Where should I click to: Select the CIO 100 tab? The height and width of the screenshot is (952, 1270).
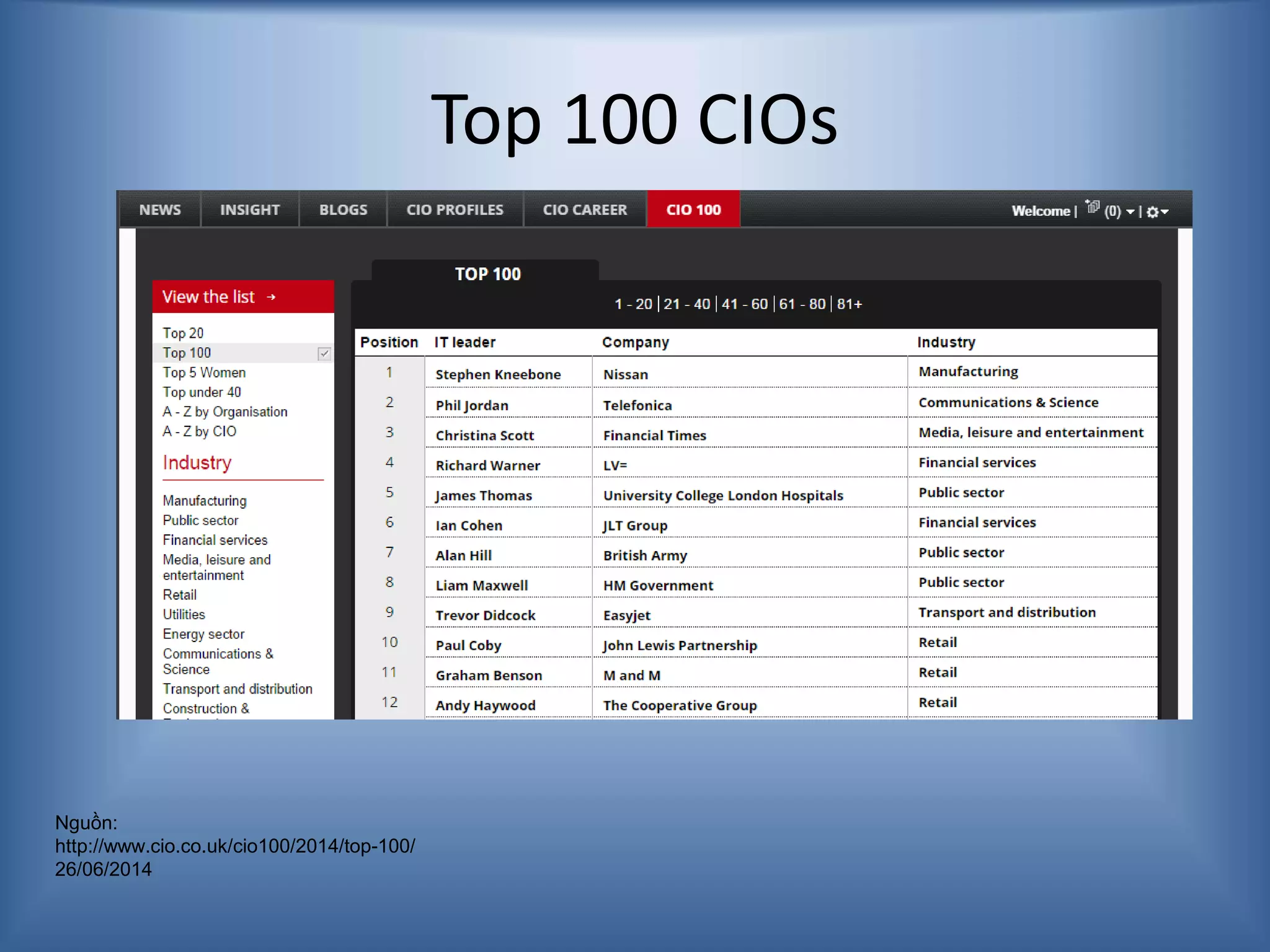[x=693, y=209]
